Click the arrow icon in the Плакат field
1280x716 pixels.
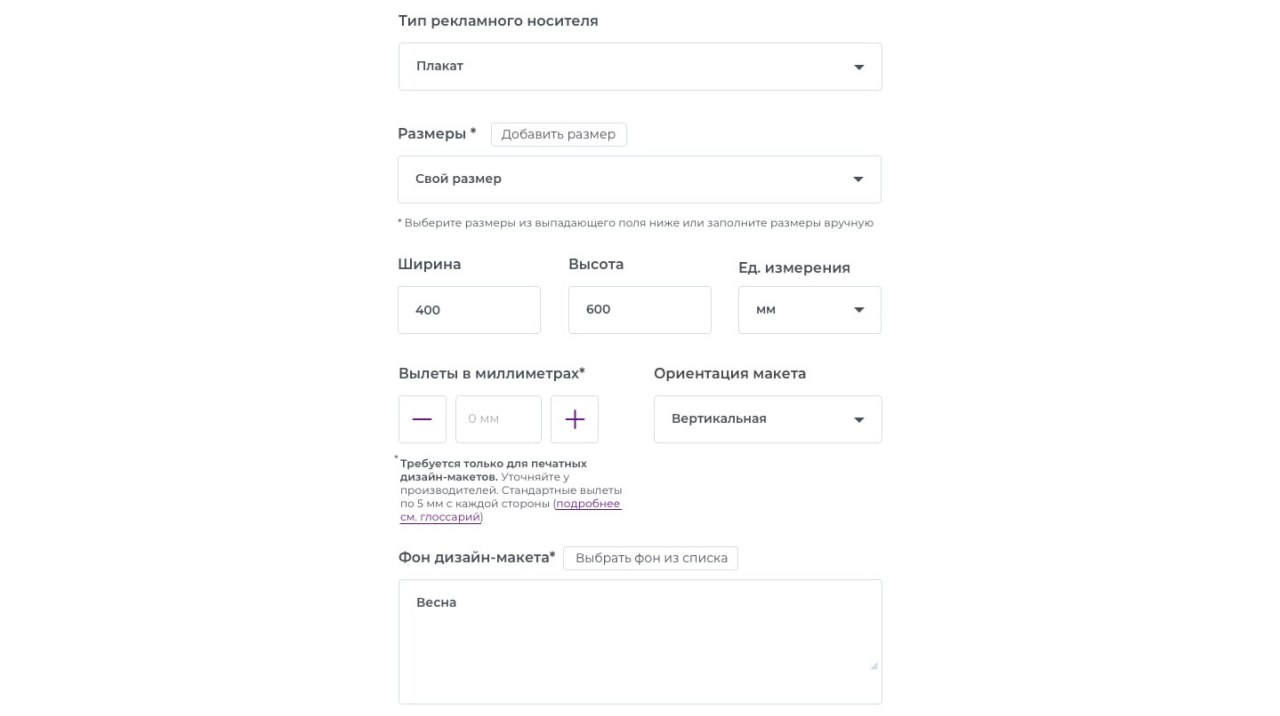click(x=858, y=67)
